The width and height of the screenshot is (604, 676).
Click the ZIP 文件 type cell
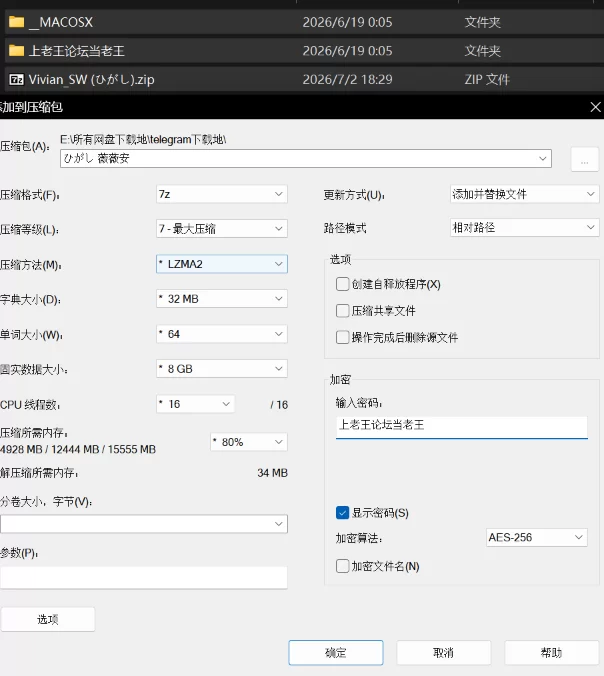click(487, 79)
